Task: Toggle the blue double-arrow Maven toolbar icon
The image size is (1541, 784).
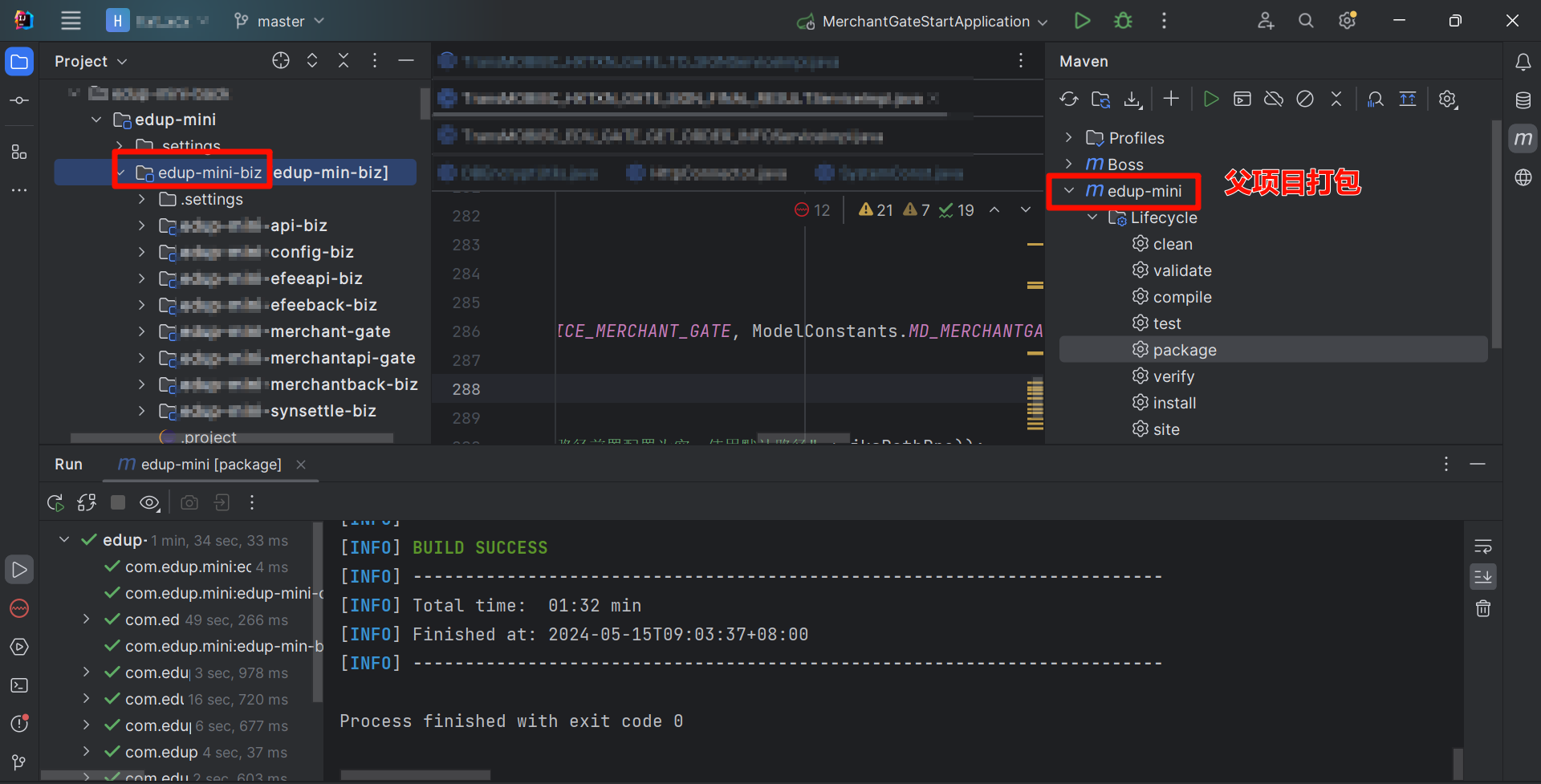Action: 1408,99
